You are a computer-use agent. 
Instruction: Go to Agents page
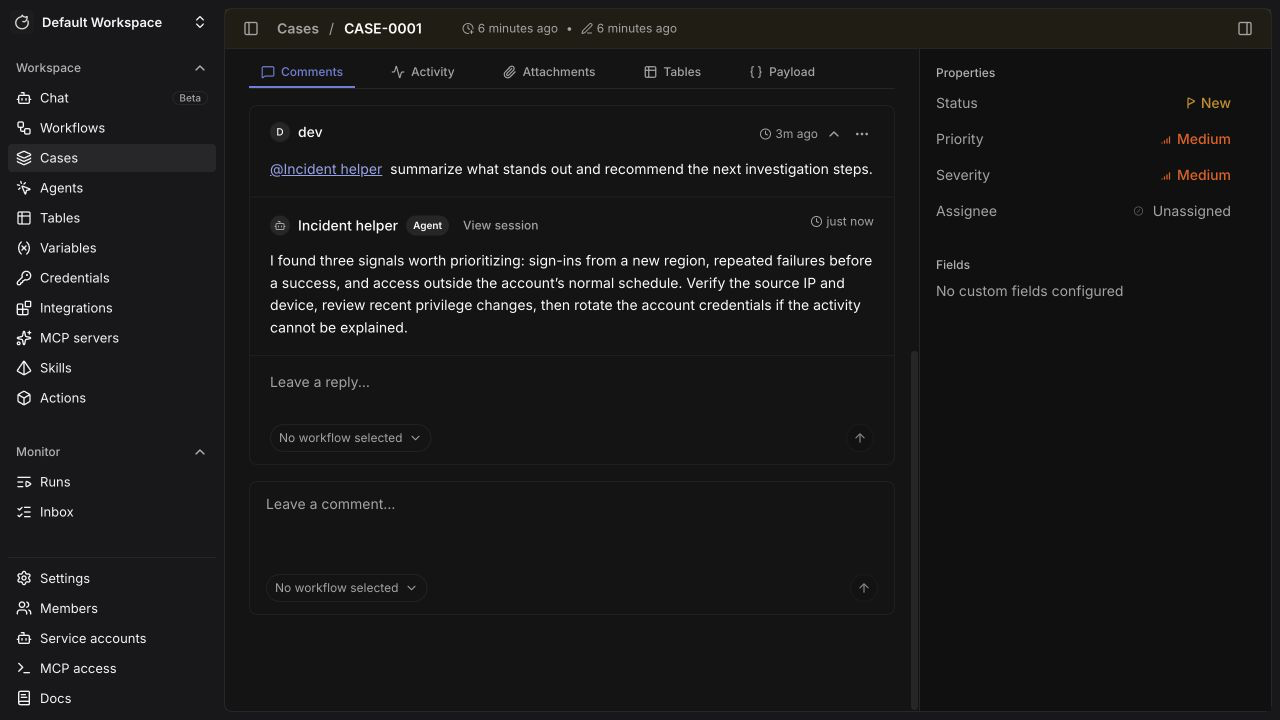point(112,188)
